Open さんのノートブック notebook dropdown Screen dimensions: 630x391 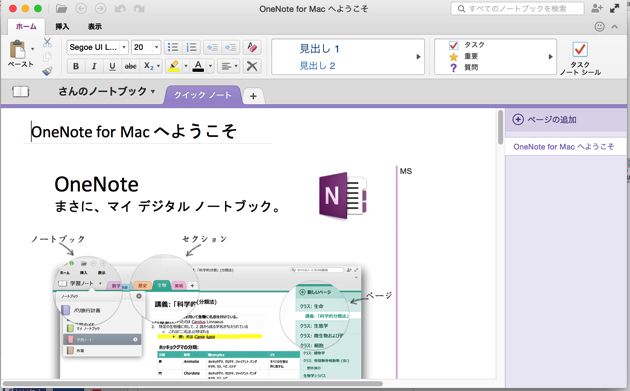click(x=106, y=92)
